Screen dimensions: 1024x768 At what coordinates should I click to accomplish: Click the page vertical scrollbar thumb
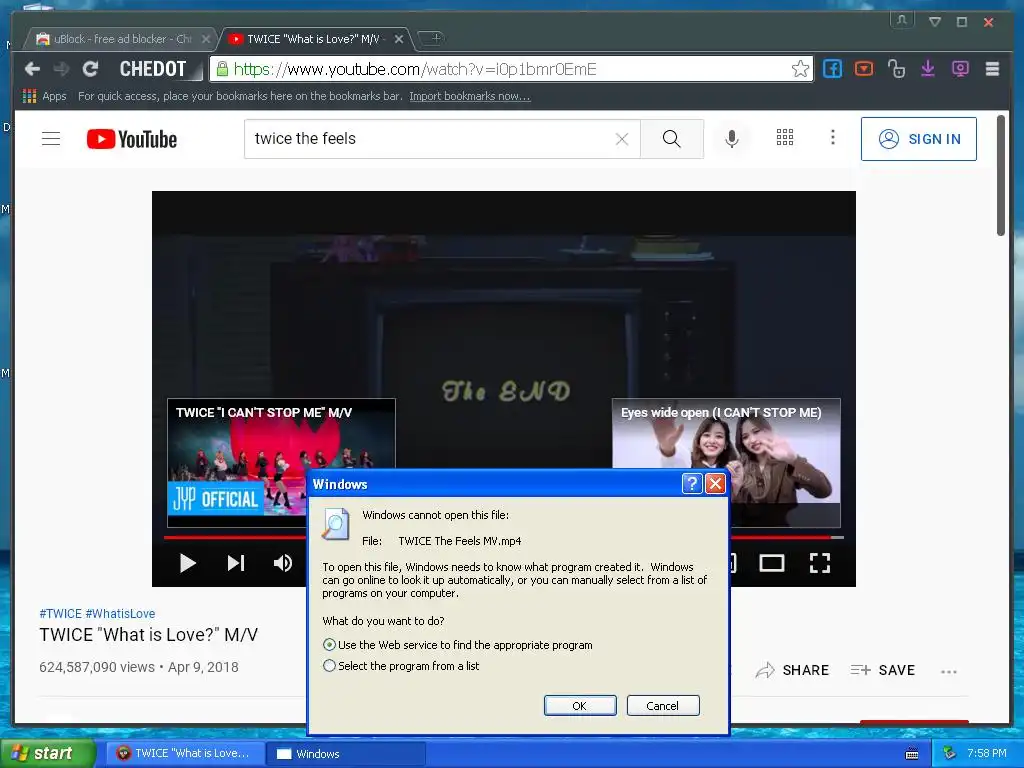tap(1000, 175)
